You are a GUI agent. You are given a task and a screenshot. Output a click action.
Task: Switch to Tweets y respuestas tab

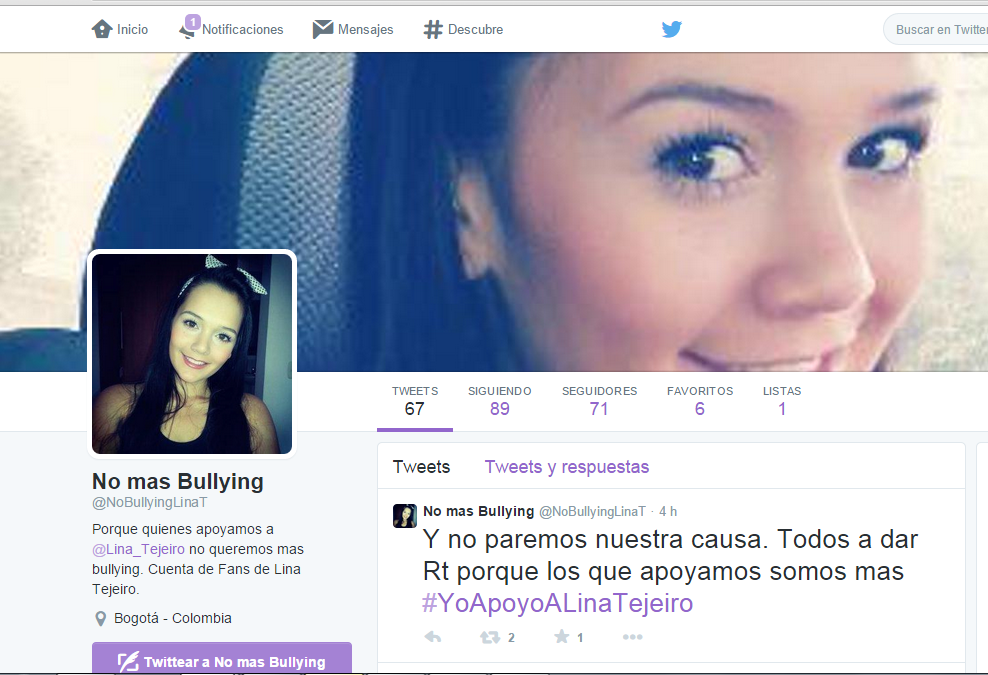(x=566, y=467)
